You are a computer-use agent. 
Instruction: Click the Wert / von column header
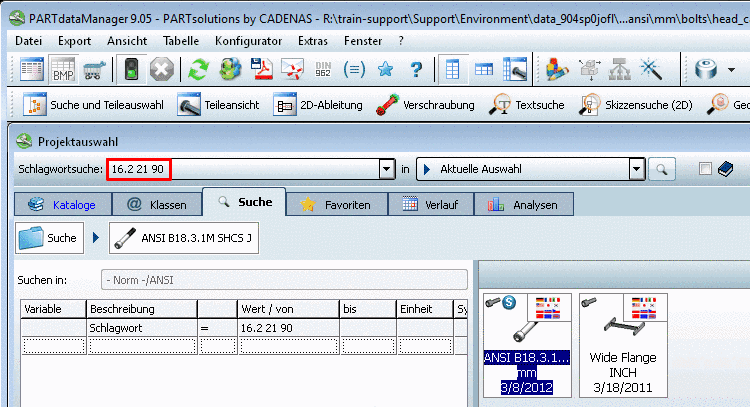click(288, 309)
